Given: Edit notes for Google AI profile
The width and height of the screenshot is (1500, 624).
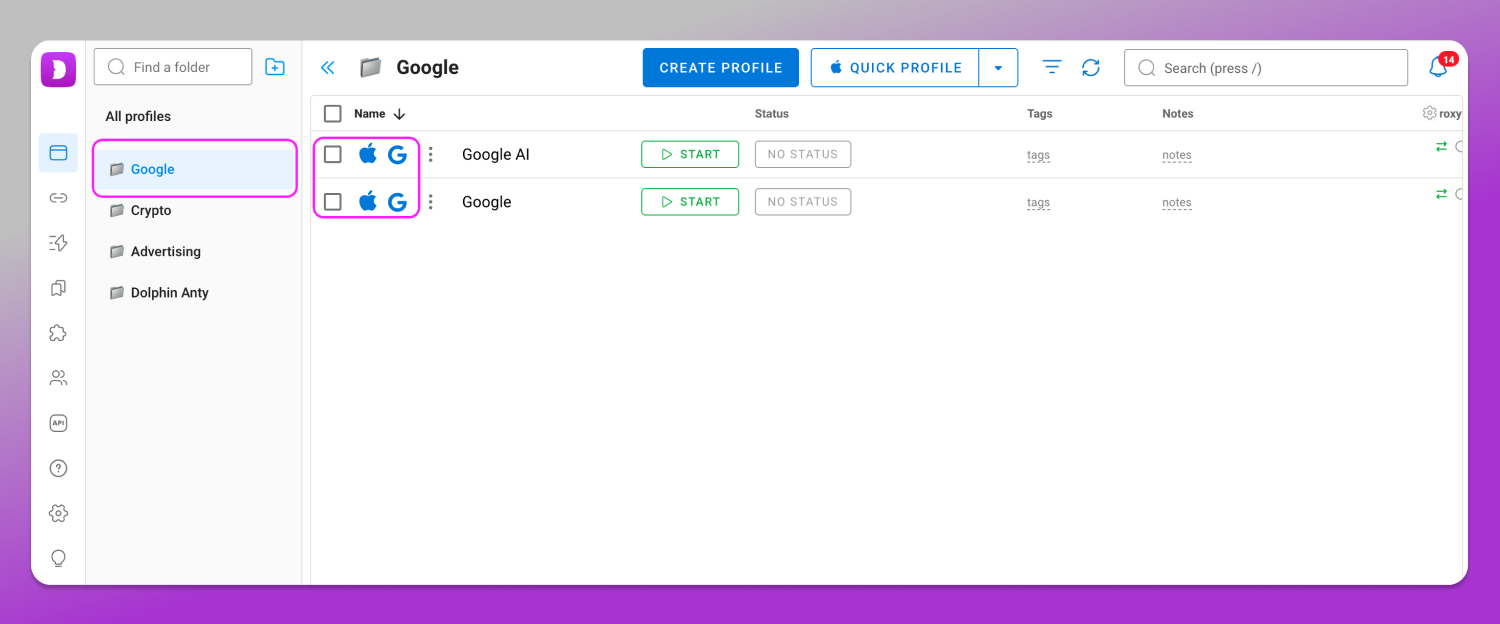Looking at the screenshot, I should 1177,155.
